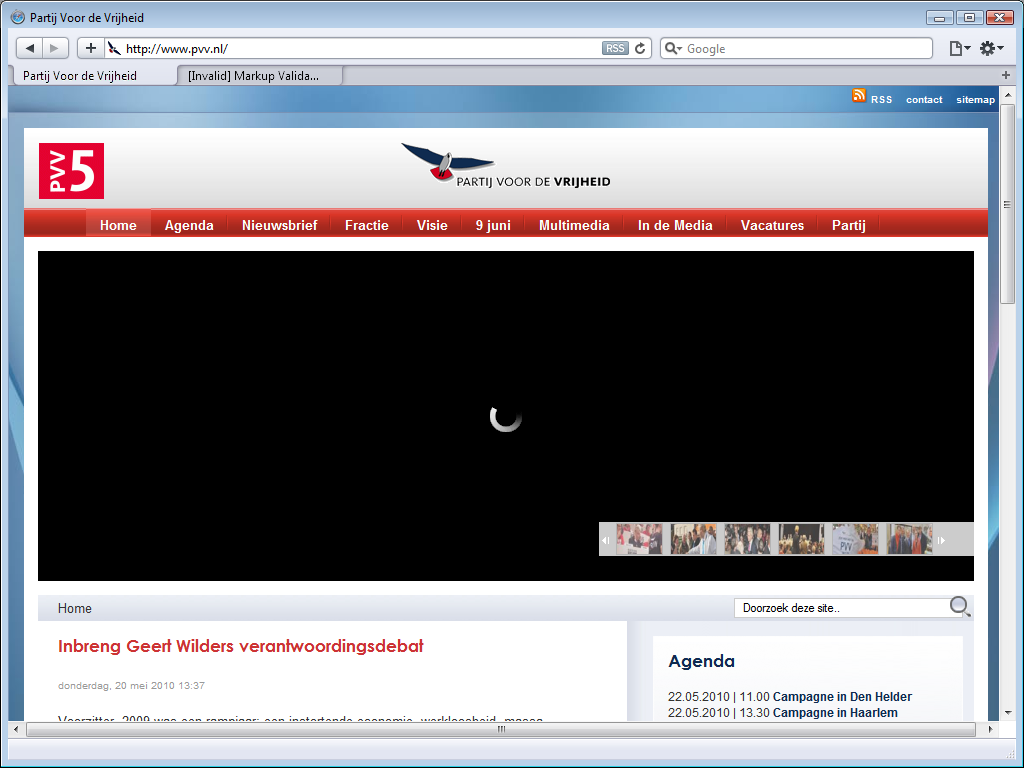Click the sitemap link
The width and height of the screenshot is (1024, 768).
click(976, 100)
